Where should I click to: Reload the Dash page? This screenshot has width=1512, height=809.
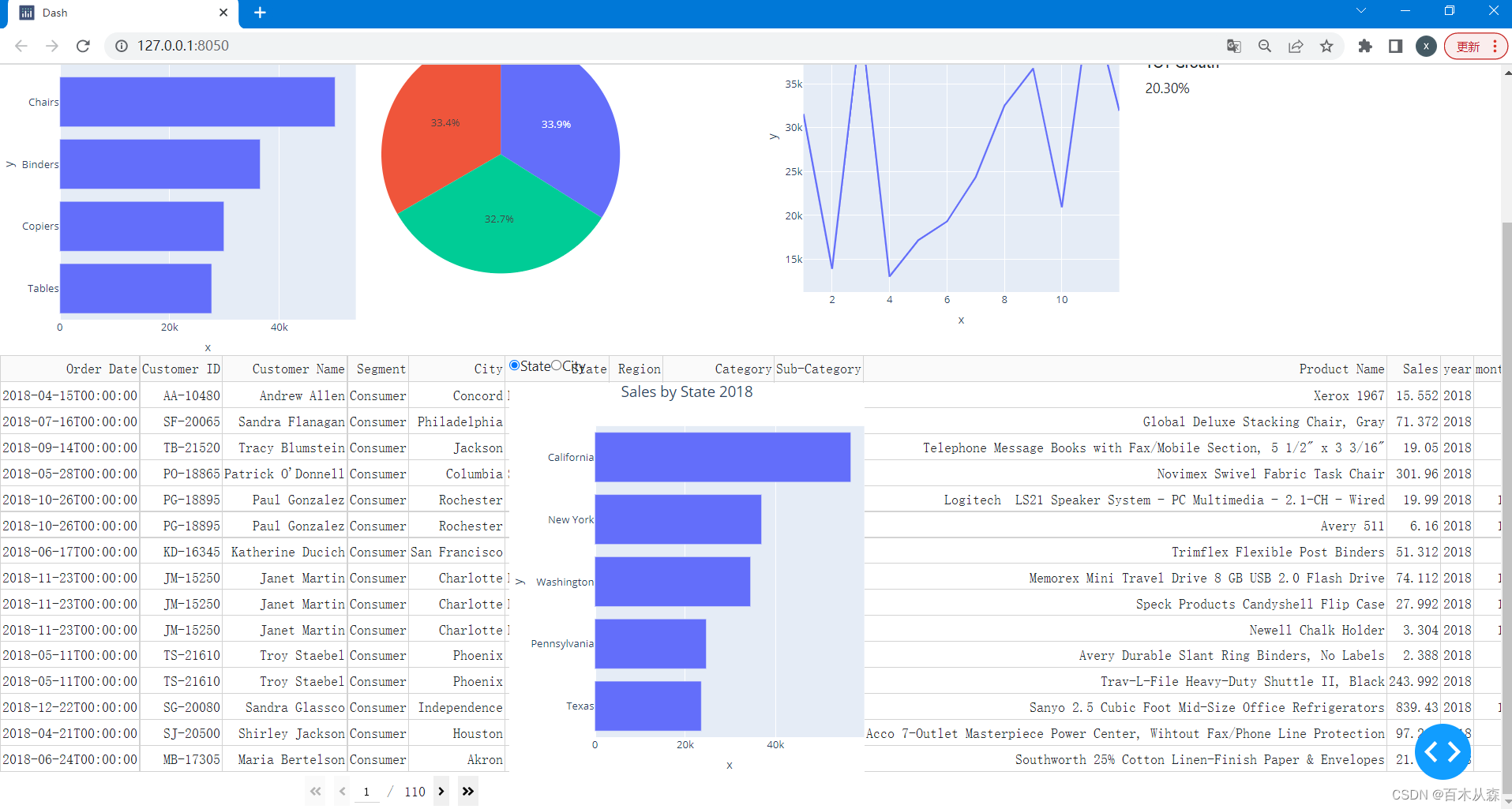coord(83,46)
